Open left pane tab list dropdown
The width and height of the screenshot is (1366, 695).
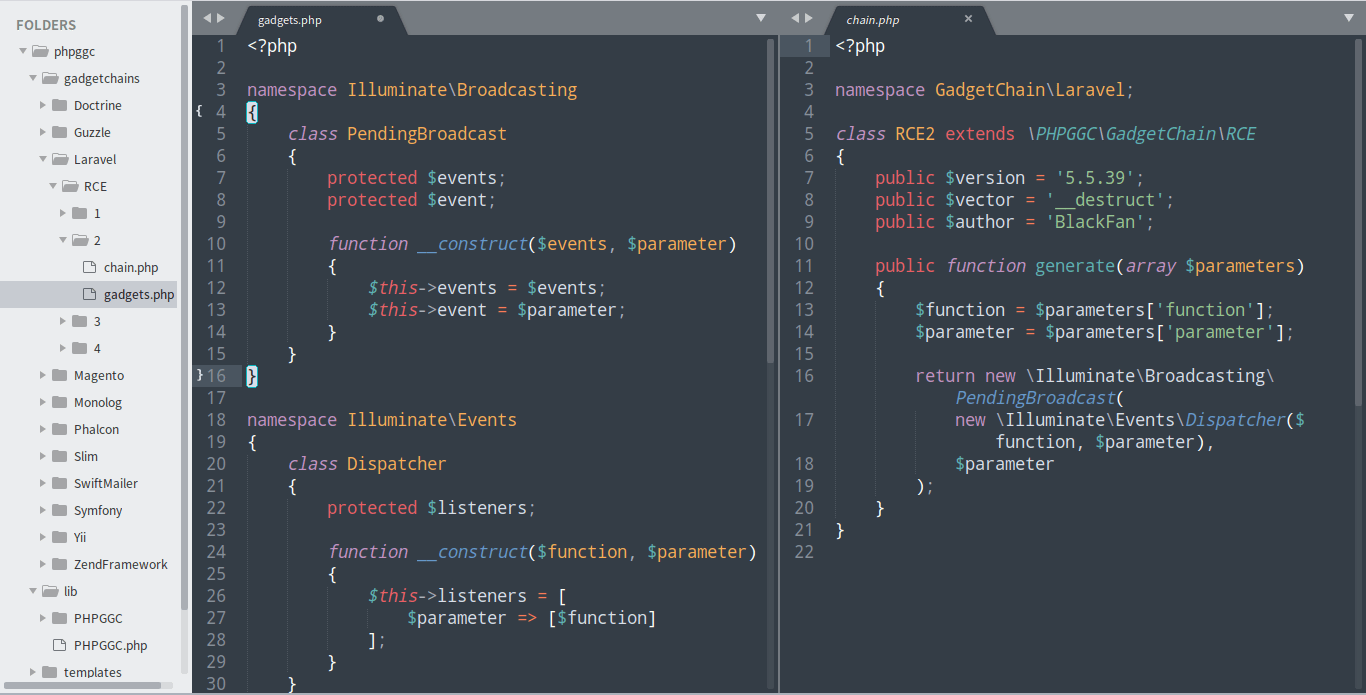click(x=760, y=18)
